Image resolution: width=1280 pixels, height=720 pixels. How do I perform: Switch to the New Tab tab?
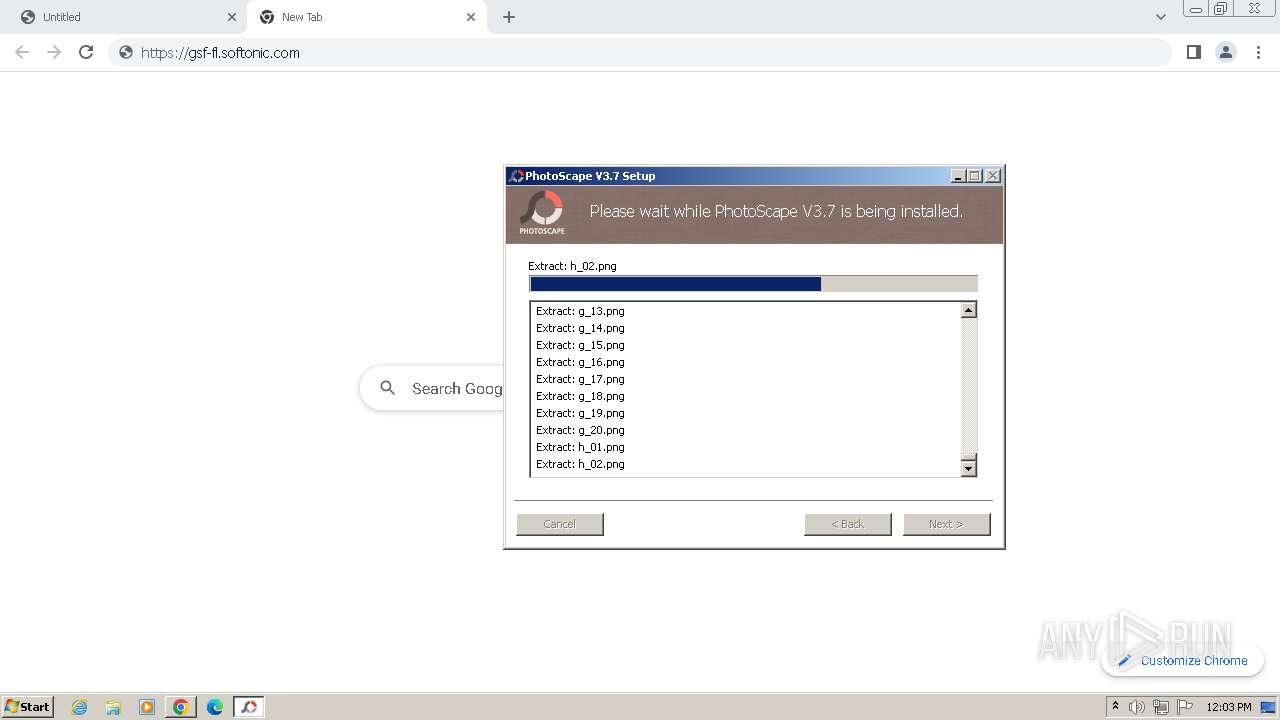(366, 17)
